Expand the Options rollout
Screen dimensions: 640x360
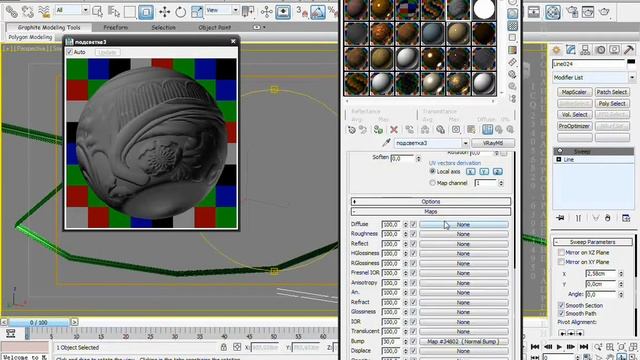point(431,202)
